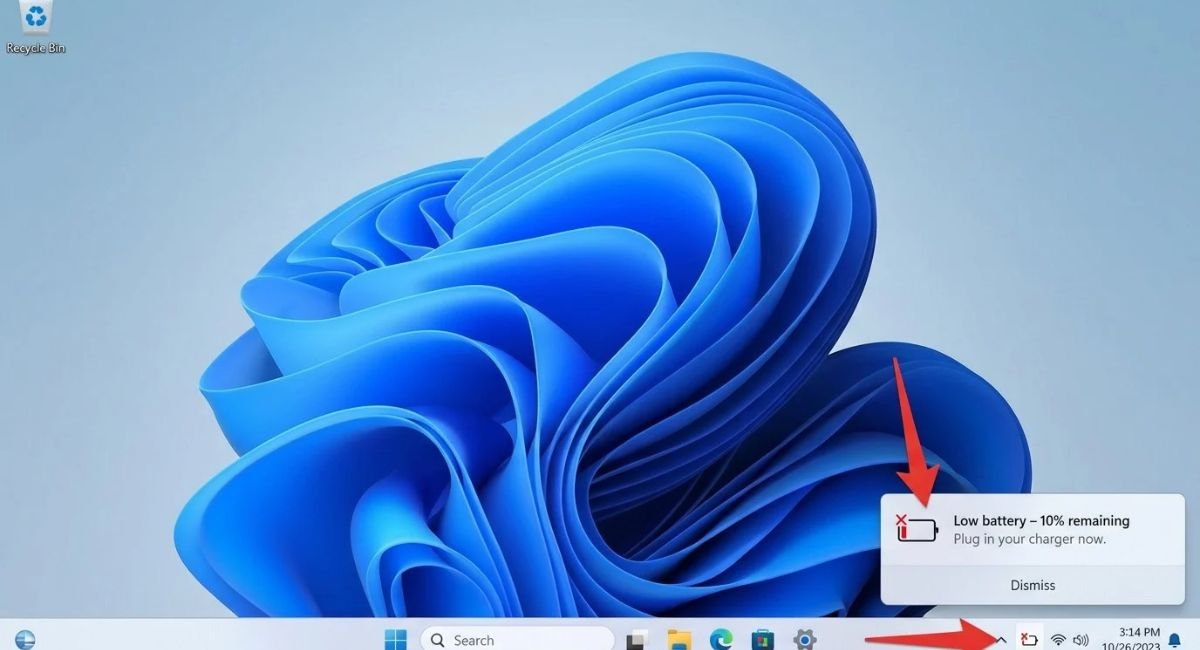Dismiss the low battery notification
Screen dimensions: 1200x650
tap(1033, 585)
